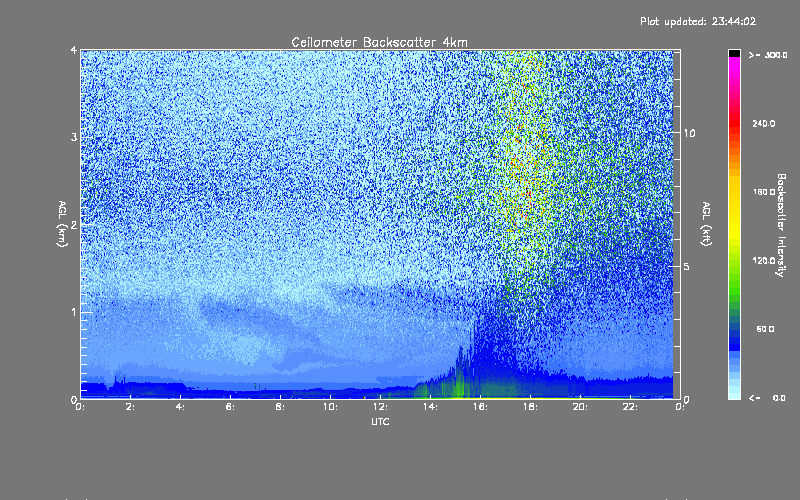
Task: Click the "20:" UTC time tick label
Action: tap(580, 407)
